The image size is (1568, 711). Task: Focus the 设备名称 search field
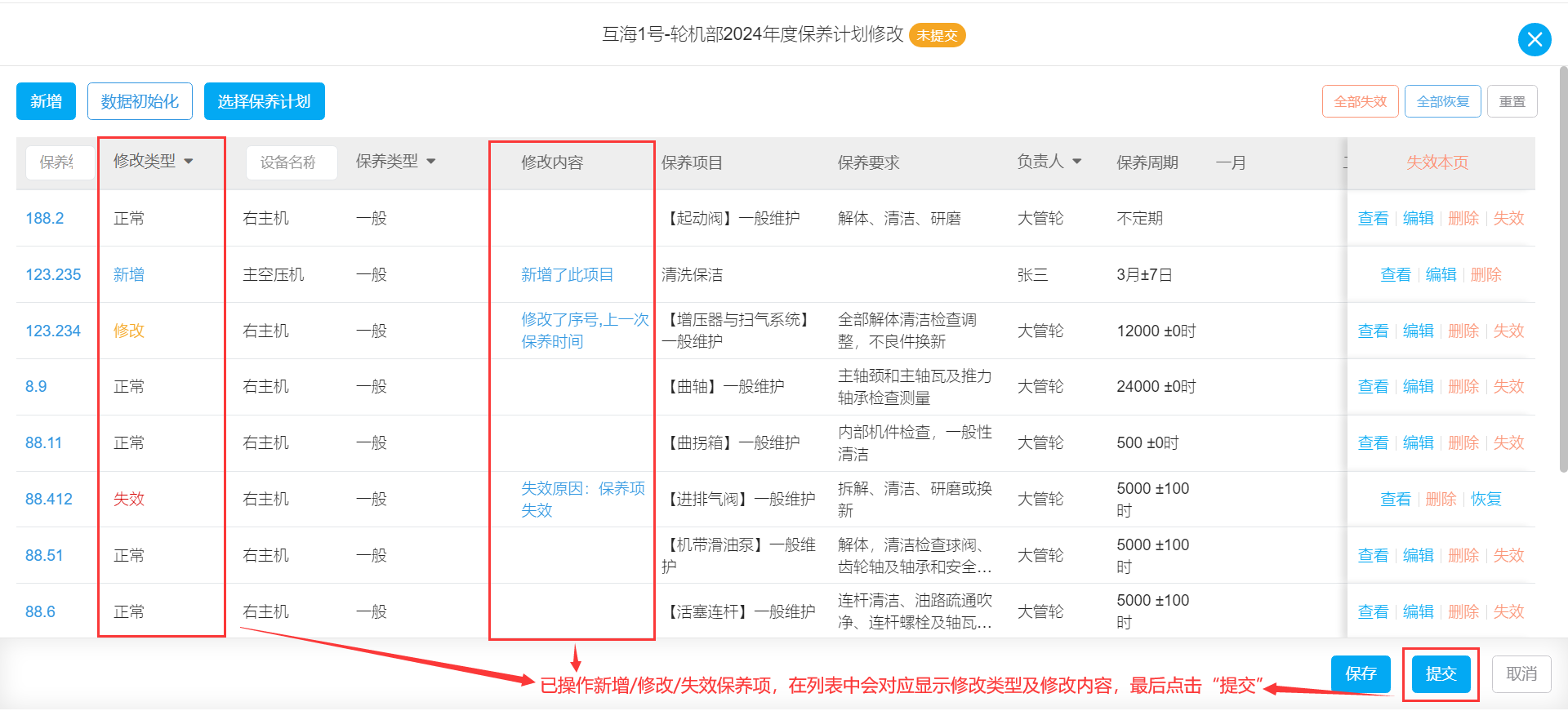292,162
